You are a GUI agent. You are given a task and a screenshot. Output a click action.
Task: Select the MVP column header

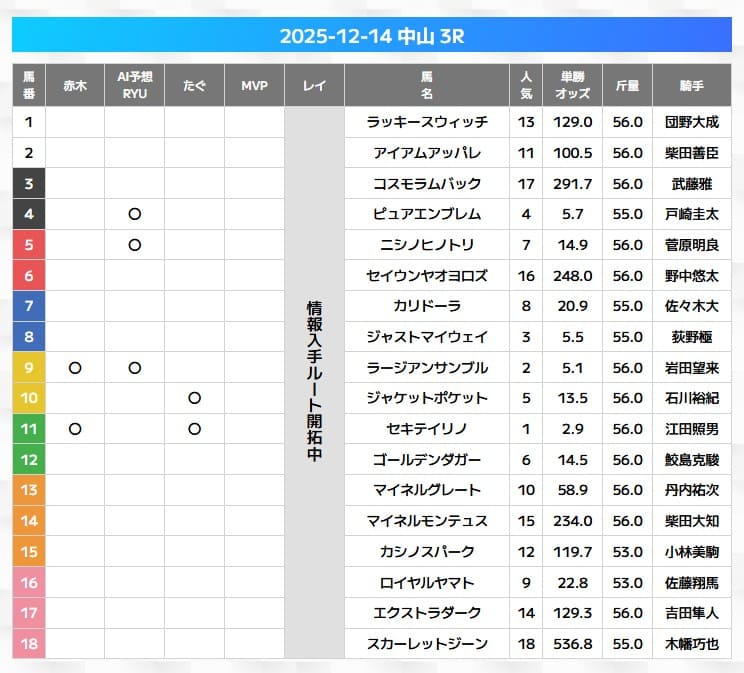[254, 86]
